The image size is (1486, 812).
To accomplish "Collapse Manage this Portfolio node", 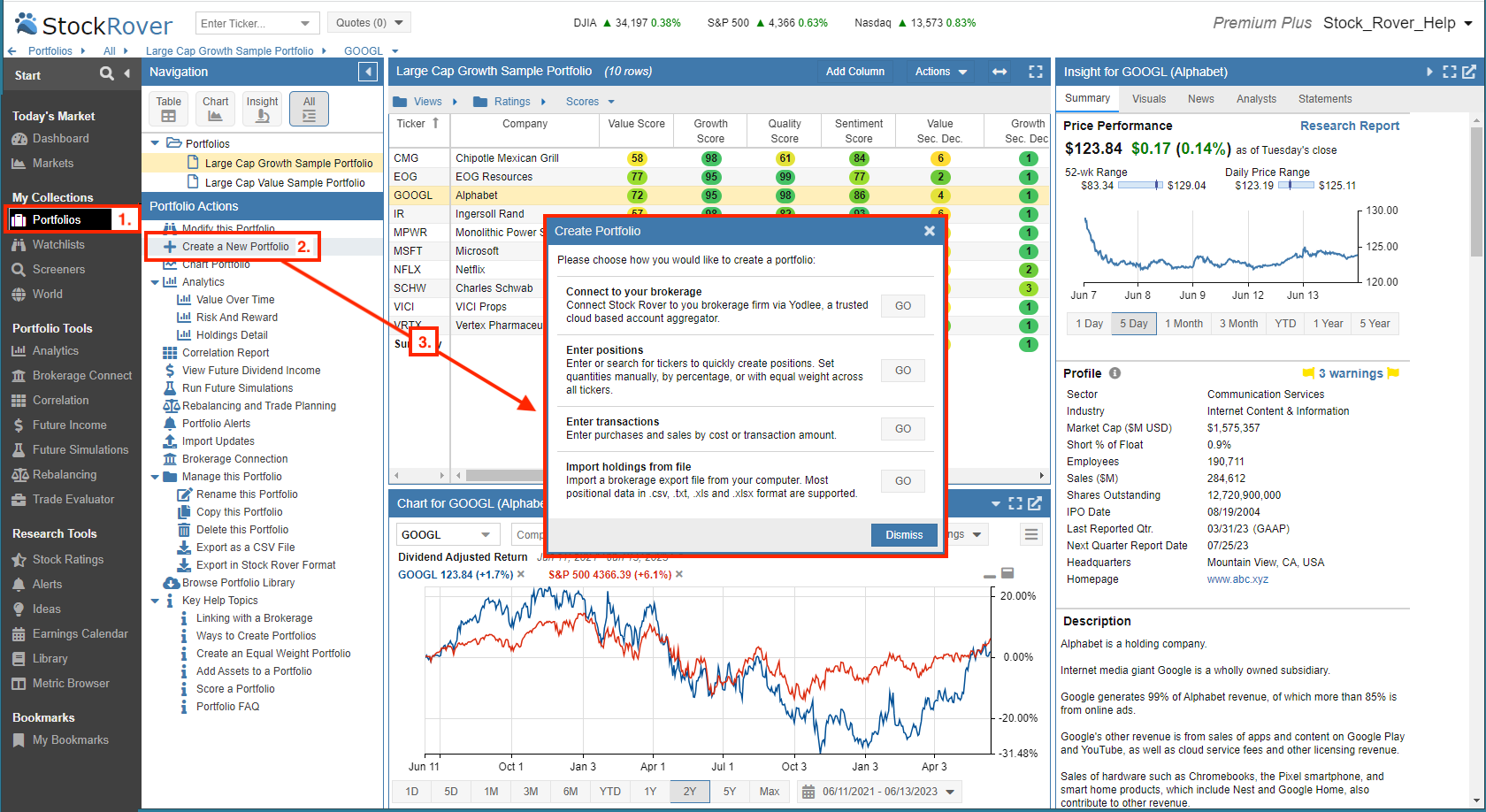I will tap(156, 477).
